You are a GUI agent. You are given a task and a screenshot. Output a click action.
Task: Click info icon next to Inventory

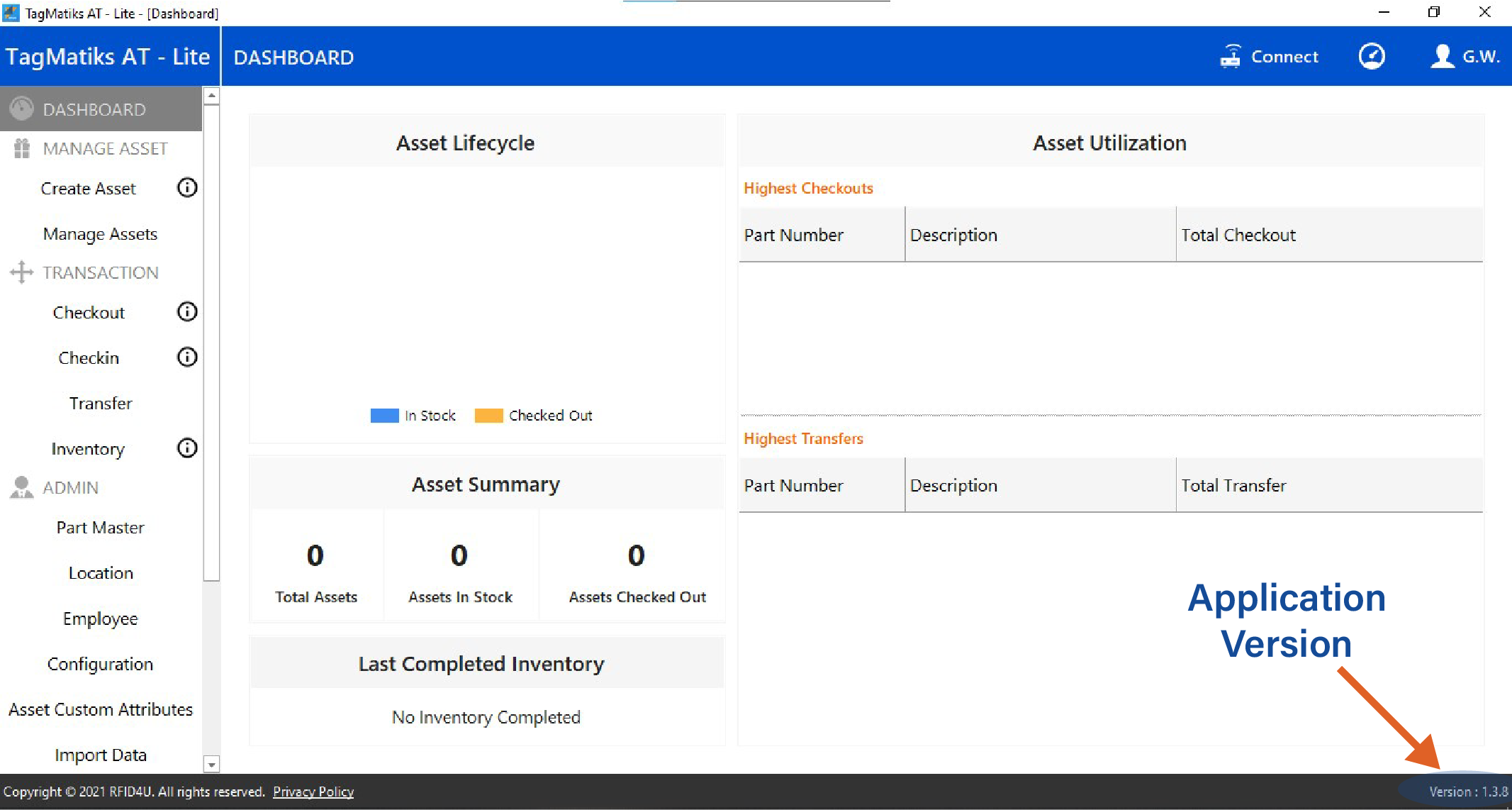187,448
